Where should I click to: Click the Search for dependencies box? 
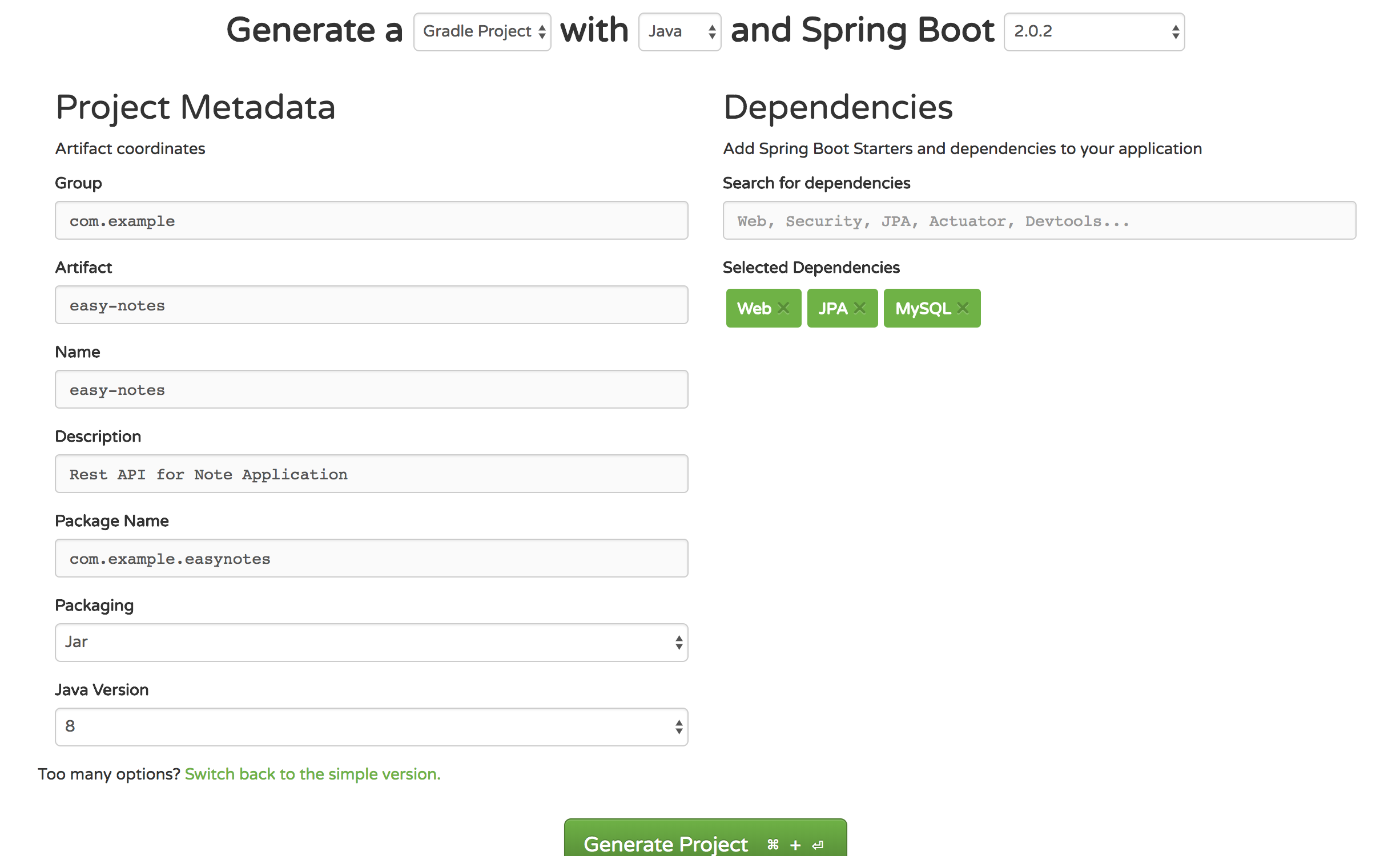tap(1039, 221)
